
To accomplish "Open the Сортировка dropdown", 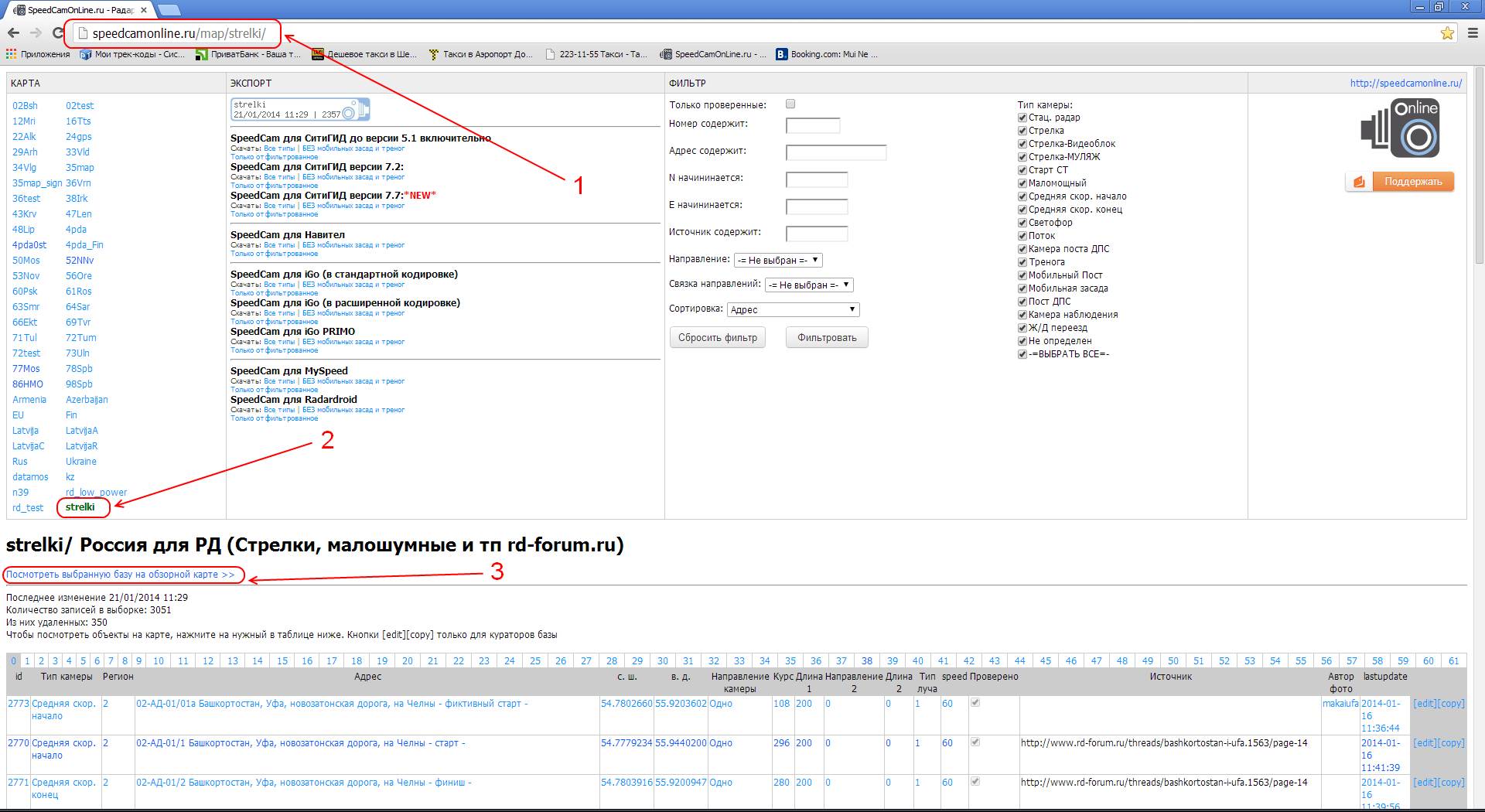I will click(x=794, y=309).
